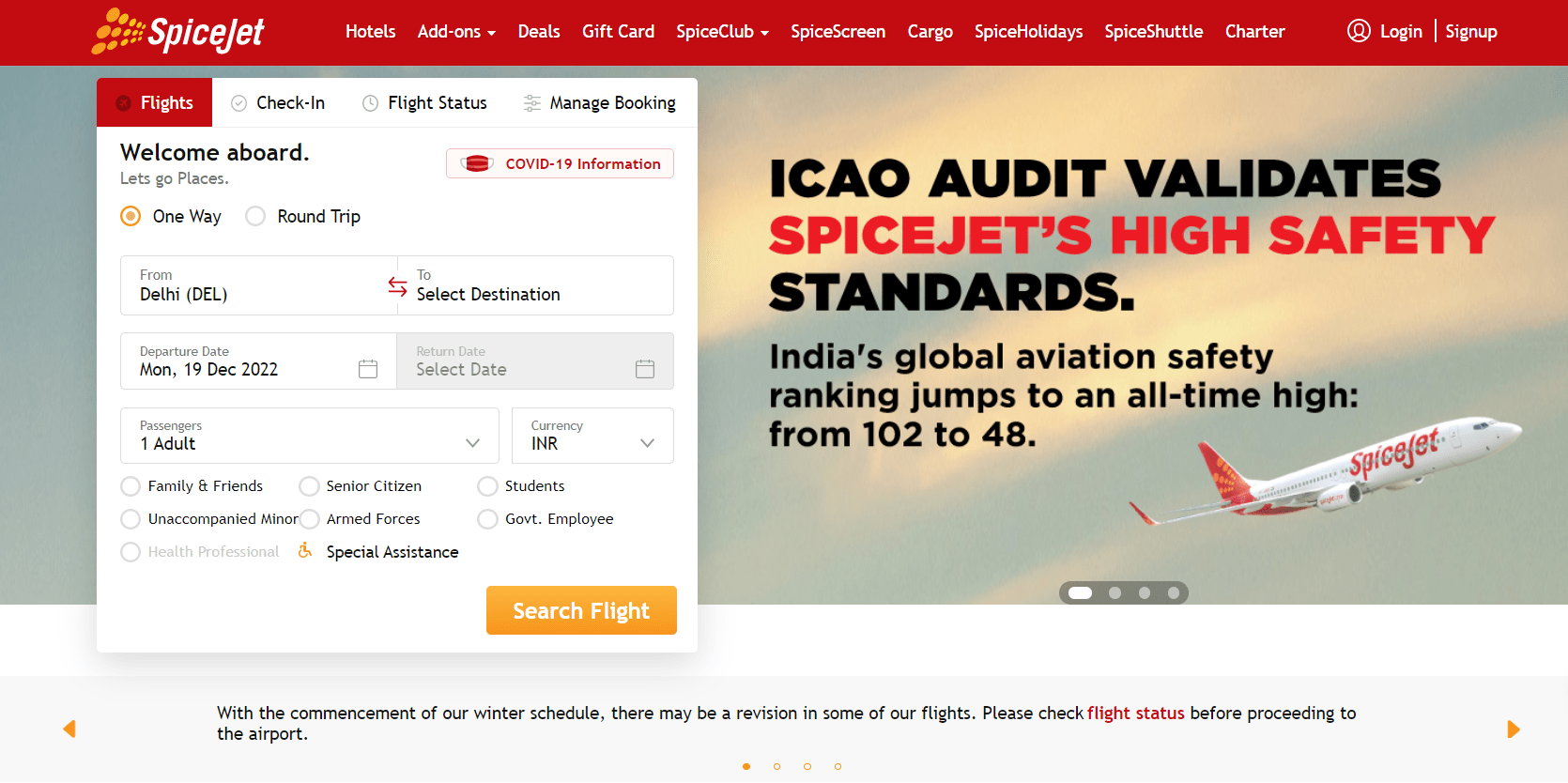Jump to the second banner slide dot
1568x783 pixels.
[1115, 592]
